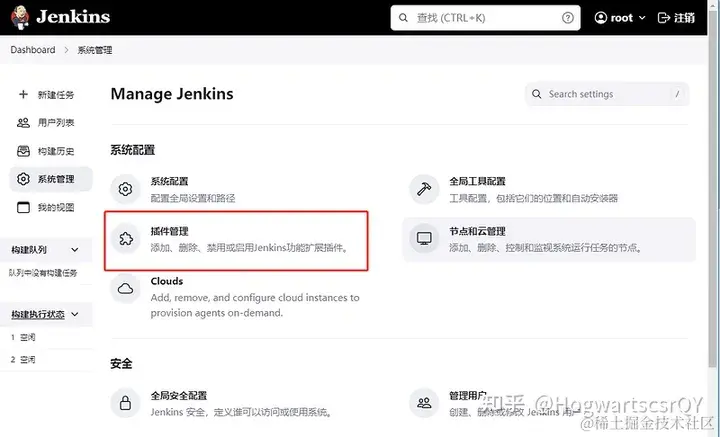Click the hammer icon for 全局工具配置
Screen dimensions: 720x437
click(x=424, y=189)
